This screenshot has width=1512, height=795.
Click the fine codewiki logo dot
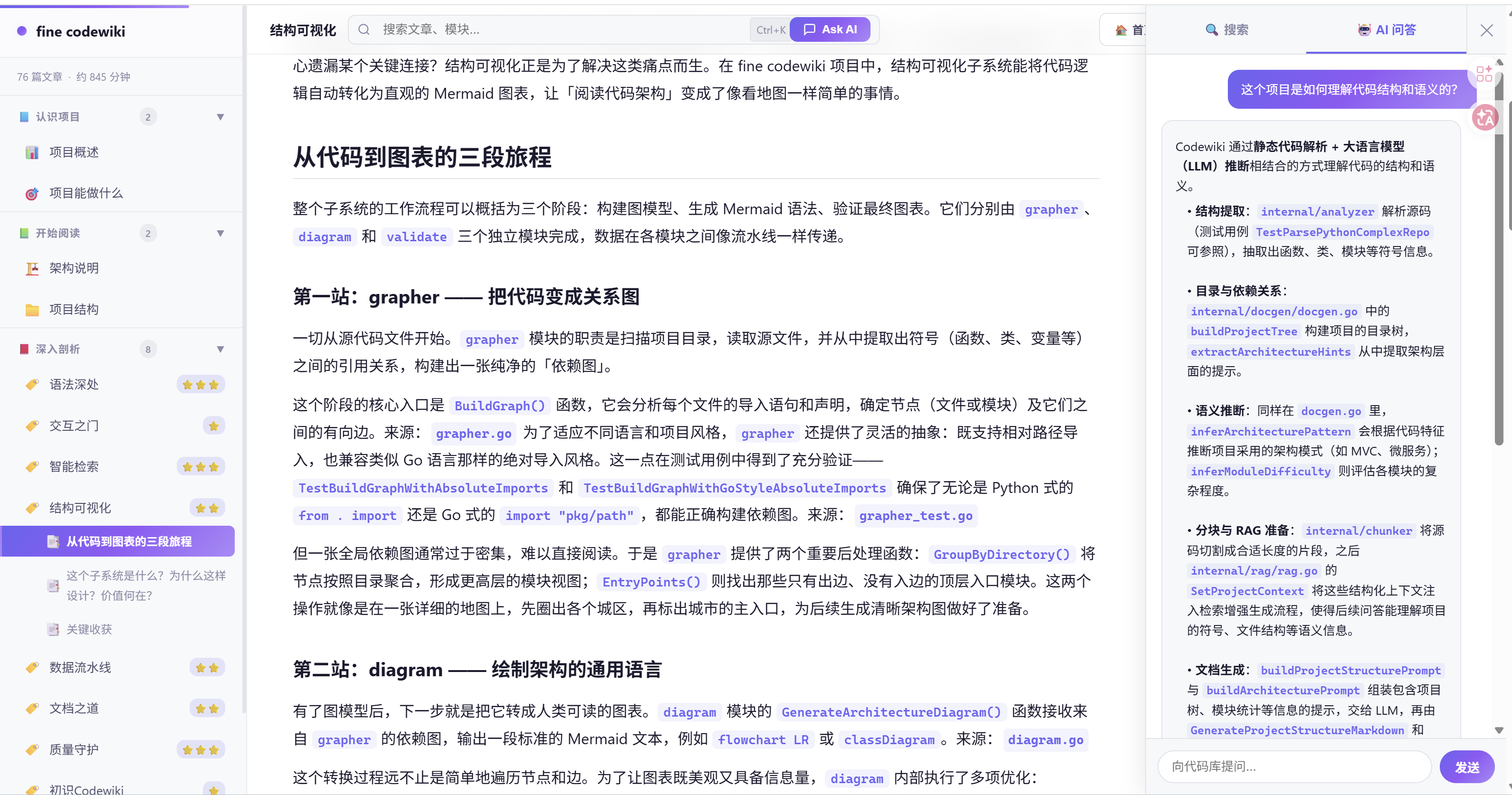click(22, 31)
